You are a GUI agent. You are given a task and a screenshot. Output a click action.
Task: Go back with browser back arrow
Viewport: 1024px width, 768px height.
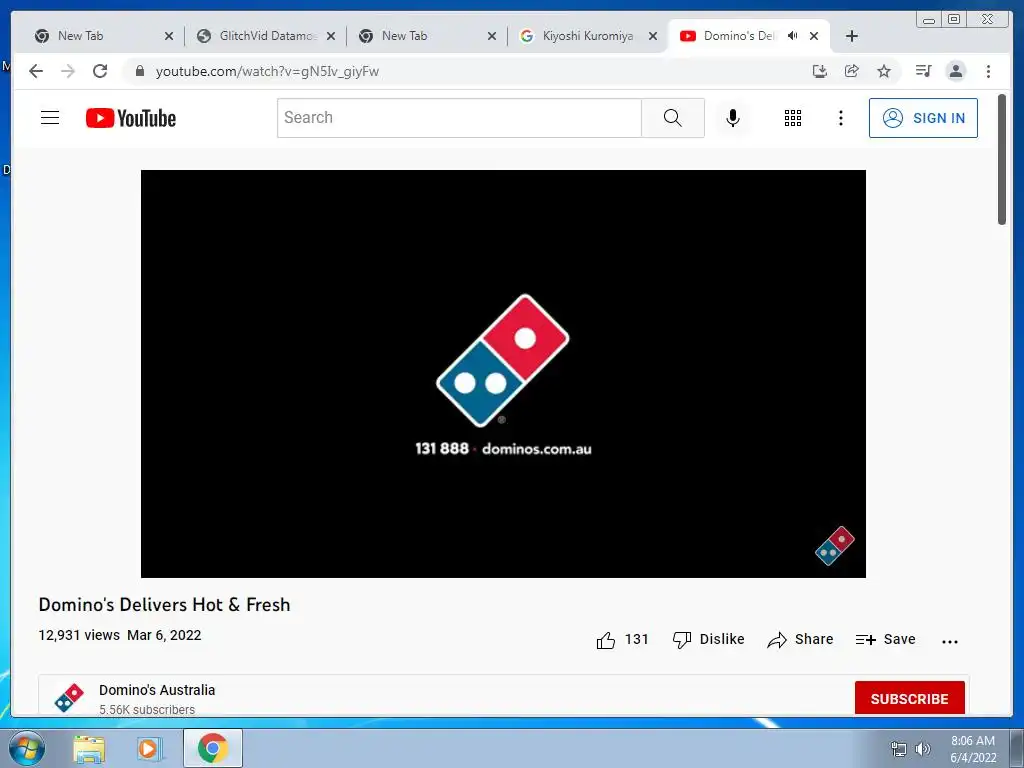(36, 71)
